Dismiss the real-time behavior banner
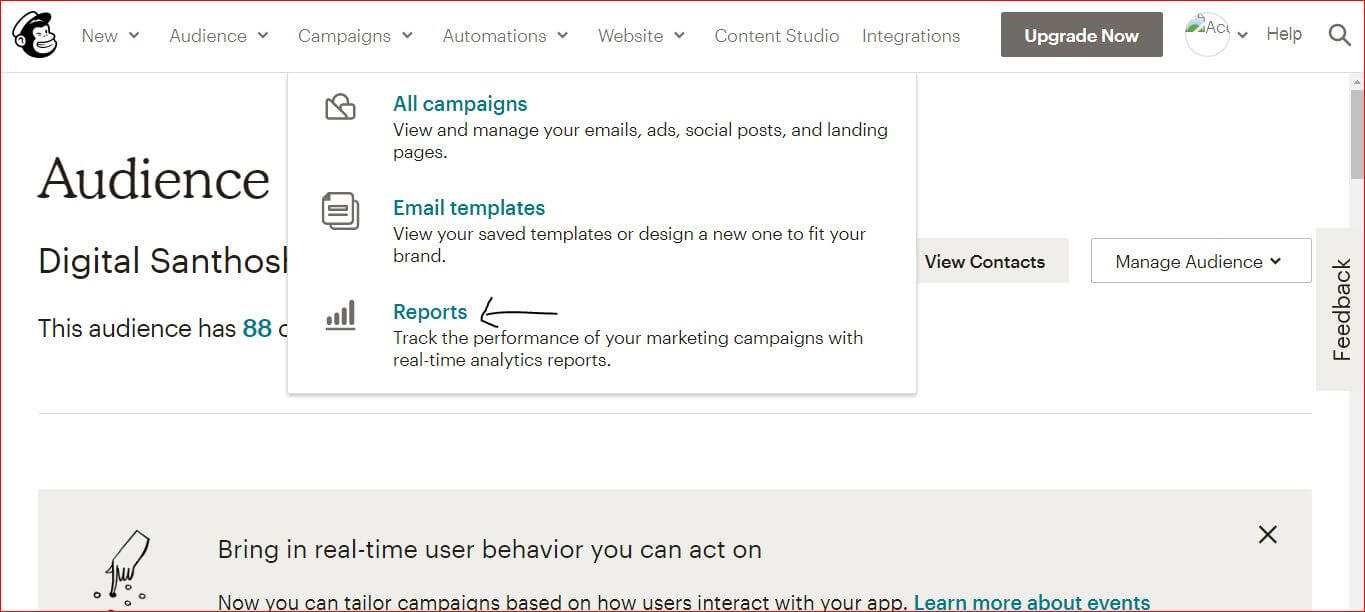 tap(1267, 534)
